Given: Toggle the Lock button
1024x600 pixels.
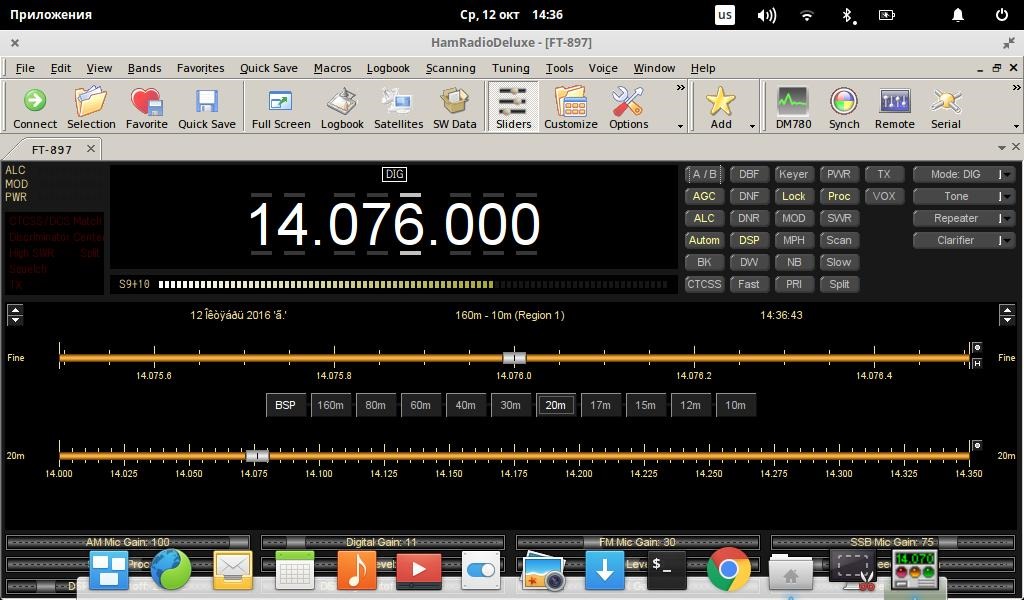Looking at the screenshot, I should (x=793, y=196).
